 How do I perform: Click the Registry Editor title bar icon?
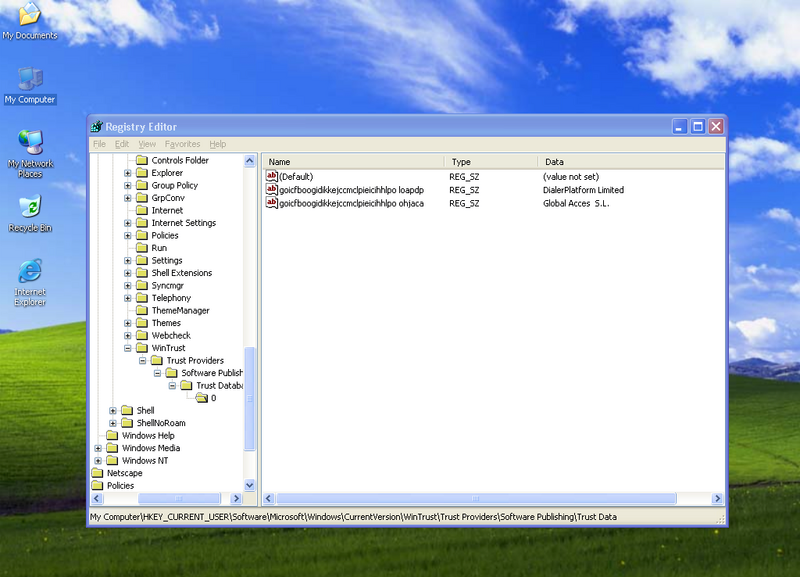click(96, 127)
